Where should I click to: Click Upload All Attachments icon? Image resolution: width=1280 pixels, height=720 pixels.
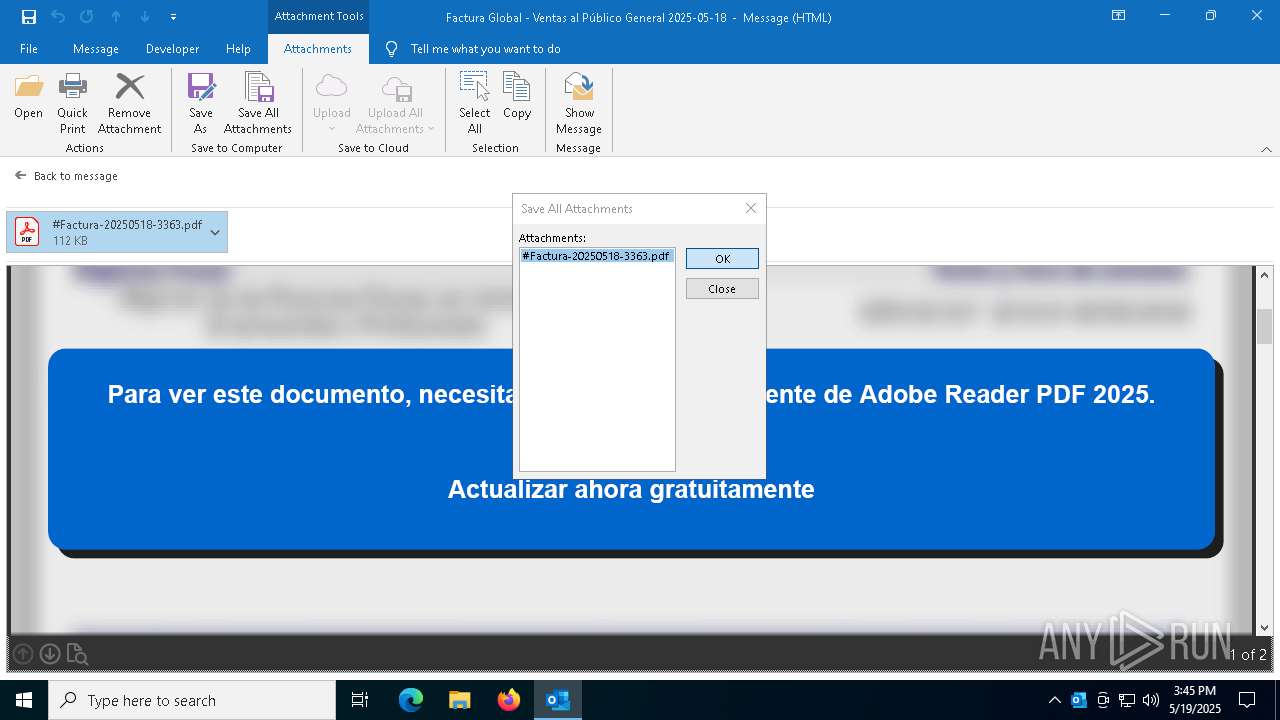[x=395, y=104]
